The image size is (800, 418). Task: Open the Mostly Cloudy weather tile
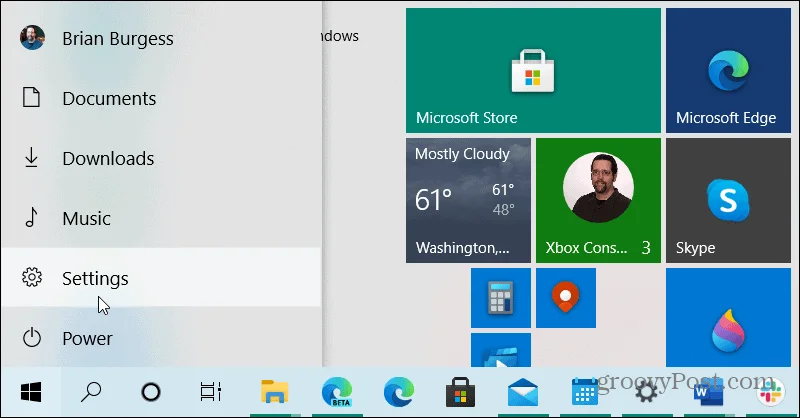(x=468, y=201)
